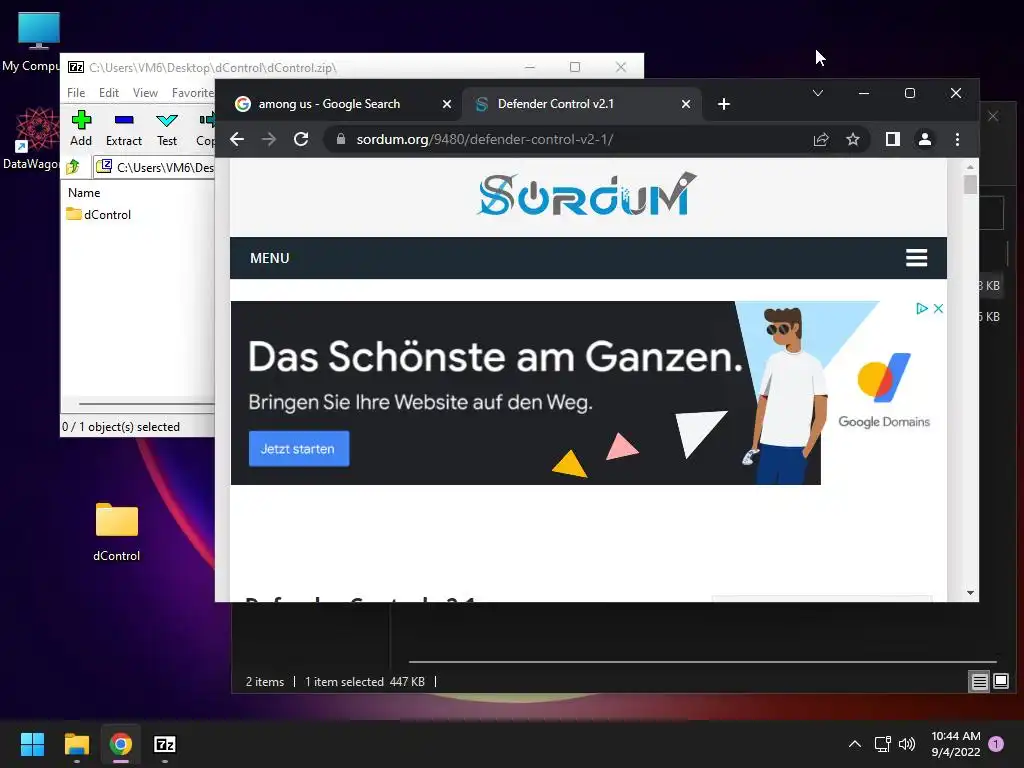This screenshot has height=768, width=1024.
Task: Click the 7-Zip path address field
Action: coord(154,167)
